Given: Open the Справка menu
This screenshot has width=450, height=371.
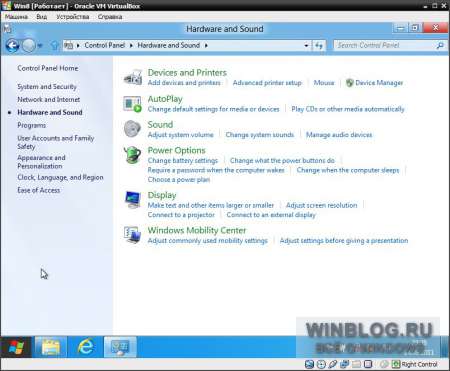Looking at the screenshot, I should tap(110, 17).
